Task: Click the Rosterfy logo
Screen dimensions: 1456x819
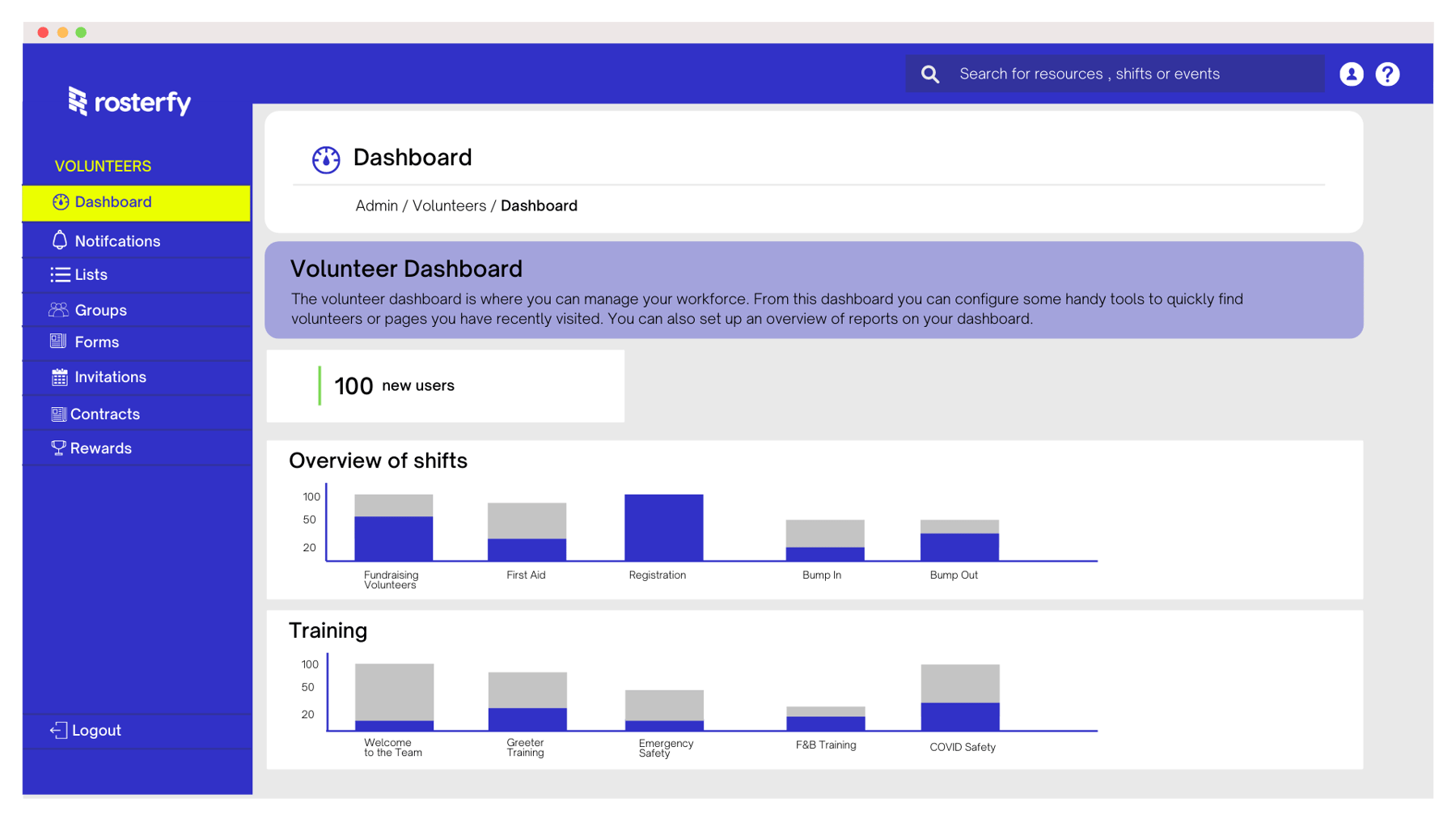Action: (x=129, y=103)
